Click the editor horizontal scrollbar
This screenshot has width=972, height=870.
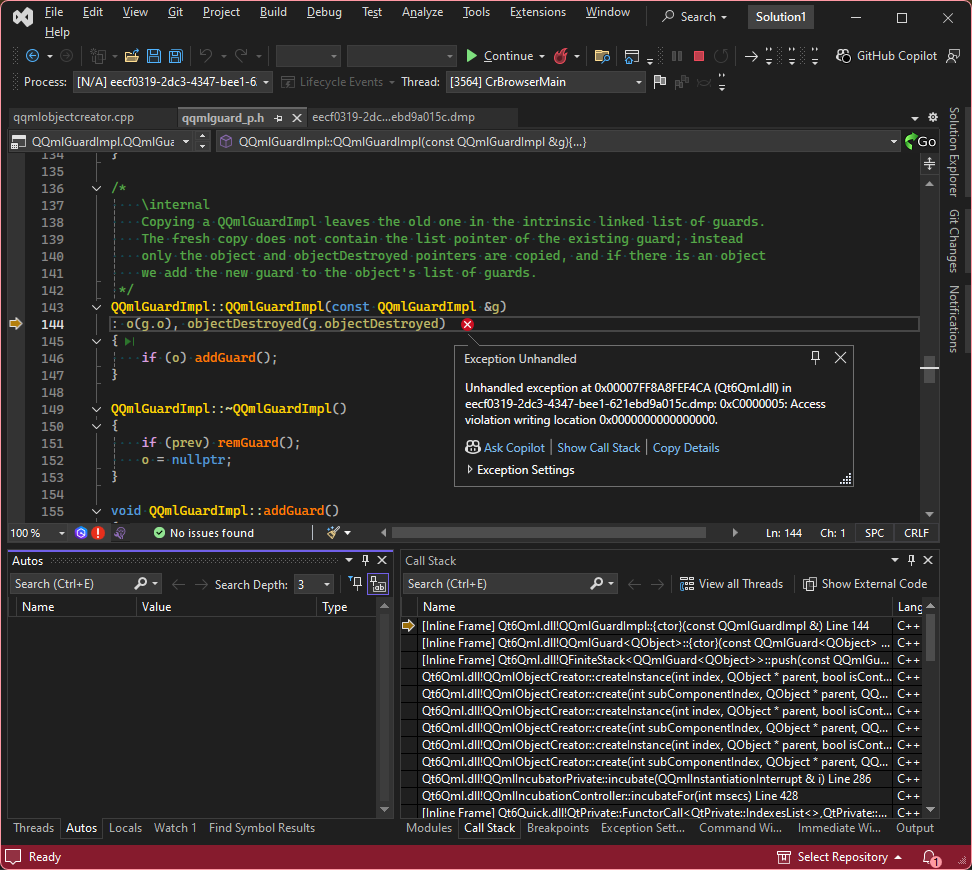549,533
